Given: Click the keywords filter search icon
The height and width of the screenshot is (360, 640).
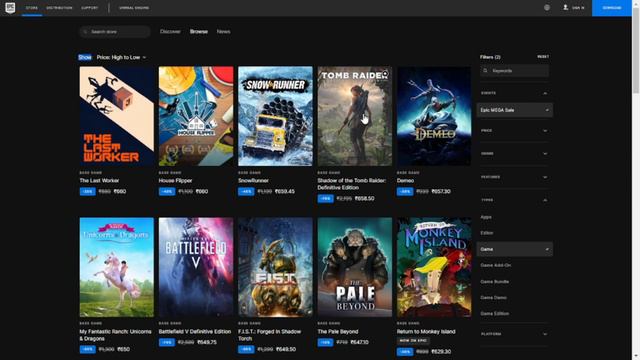Looking at the screenshot, I should (x=485, y=71).
